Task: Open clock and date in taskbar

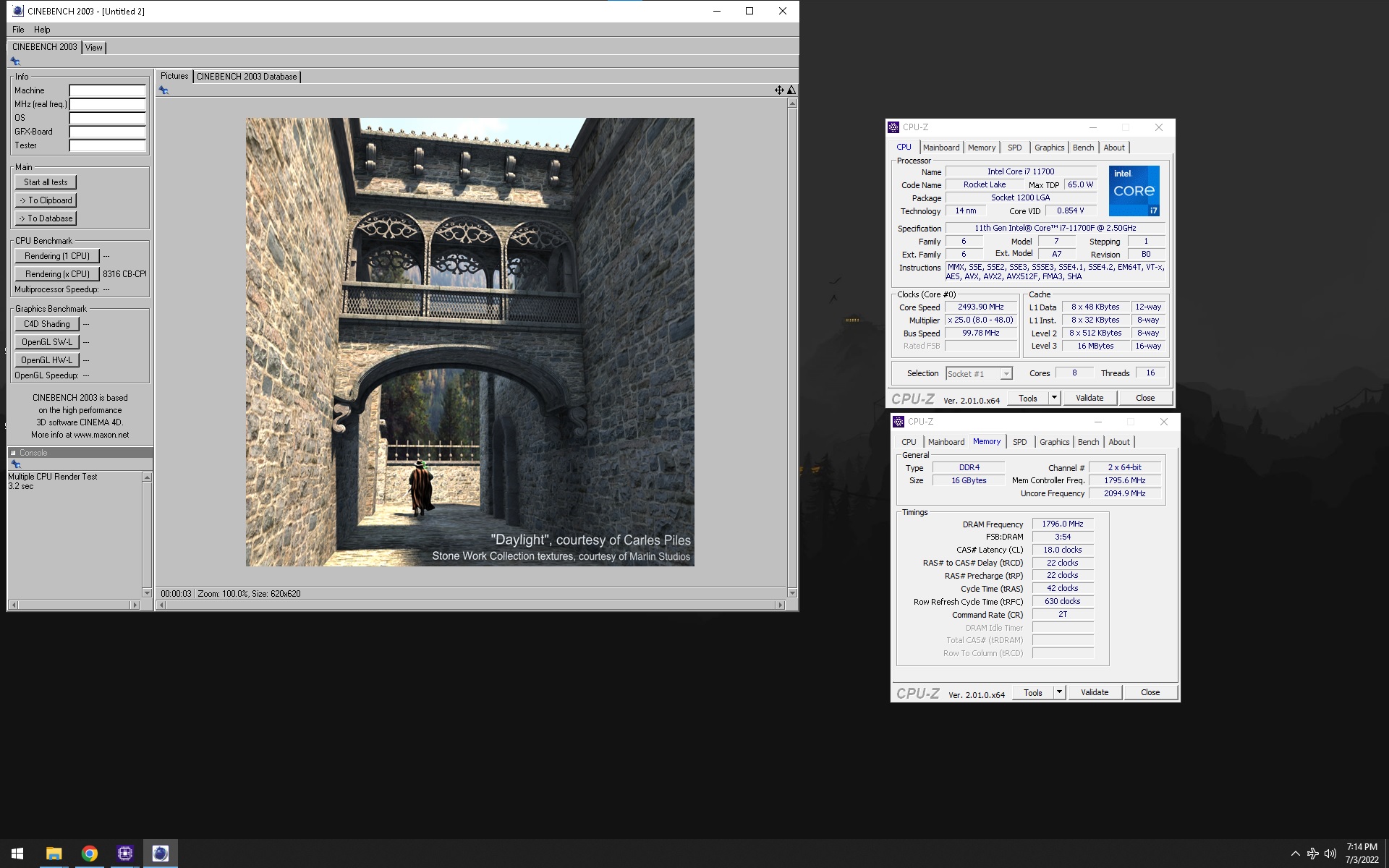Action: [1362, 854]
